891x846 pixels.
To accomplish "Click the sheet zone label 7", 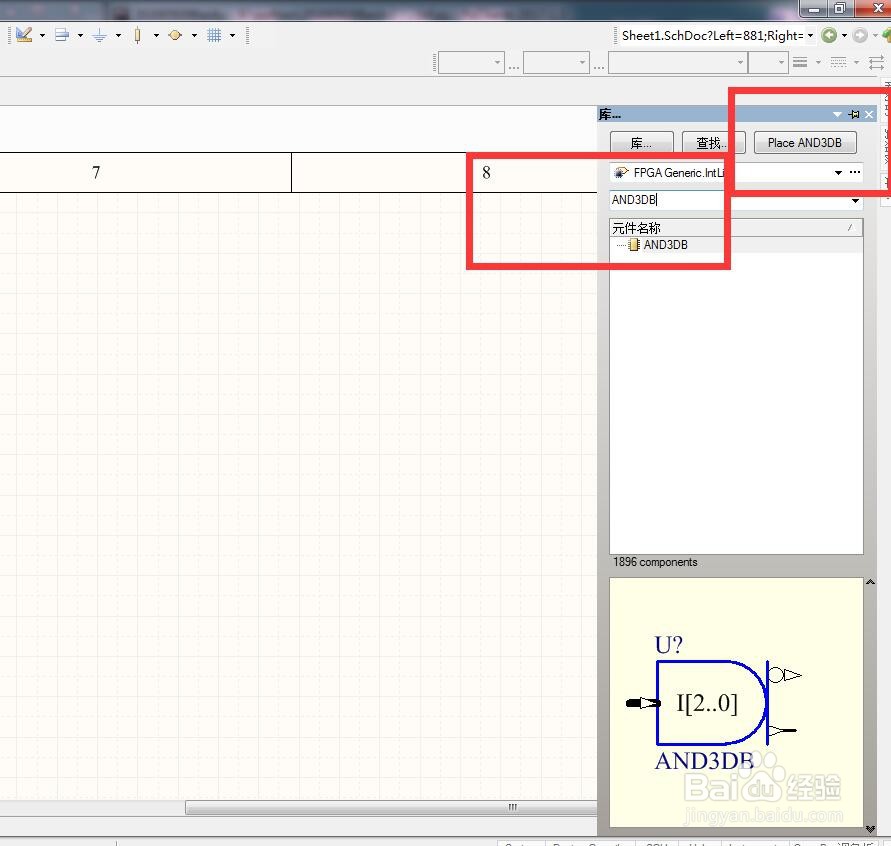I will [x=96, y=172].
